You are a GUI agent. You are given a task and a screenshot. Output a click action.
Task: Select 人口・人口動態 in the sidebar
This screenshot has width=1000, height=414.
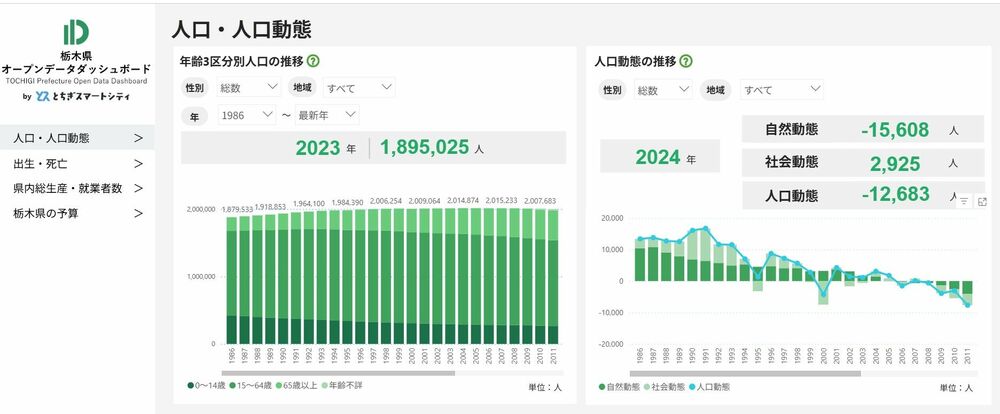point(77,138)
